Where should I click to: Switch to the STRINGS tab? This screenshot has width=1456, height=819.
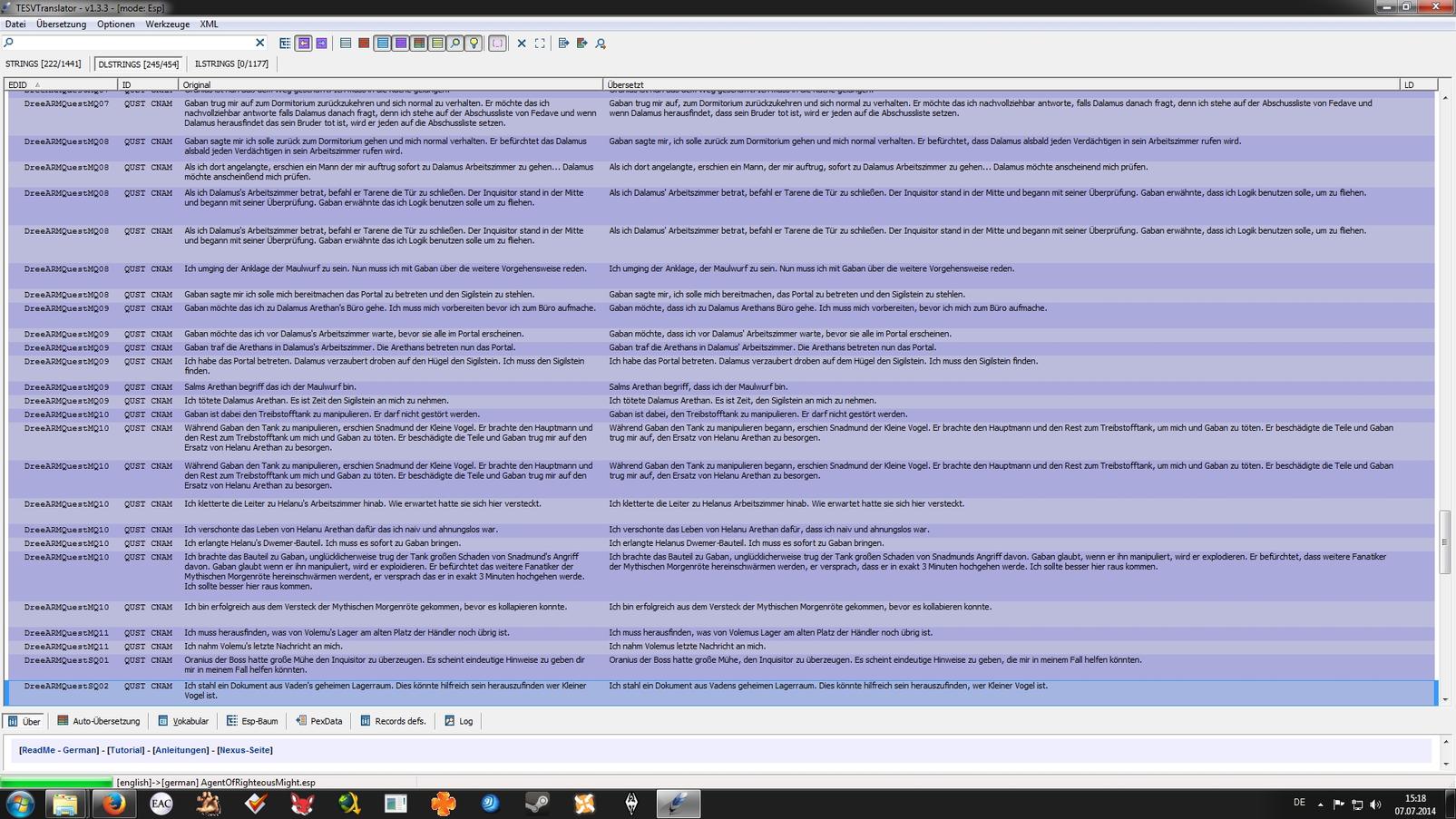[x=44, y=63]
